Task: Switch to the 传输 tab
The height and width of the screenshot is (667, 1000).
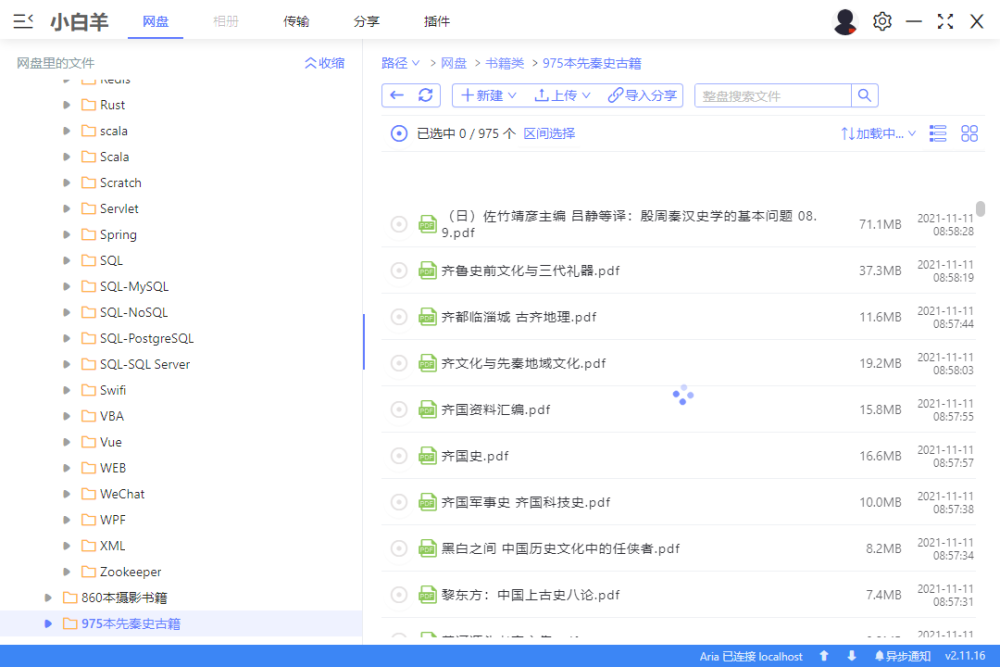Action: pos(296,22)
